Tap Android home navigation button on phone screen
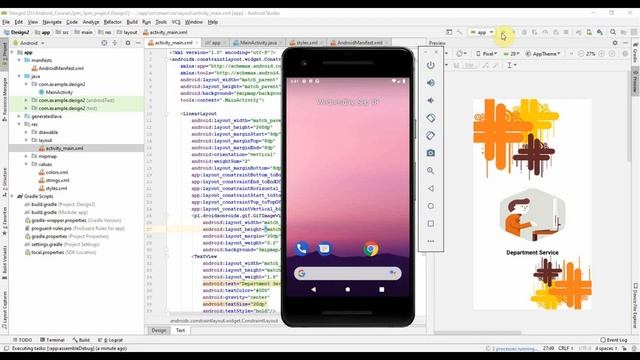640x360 pixels. [348, 289]
